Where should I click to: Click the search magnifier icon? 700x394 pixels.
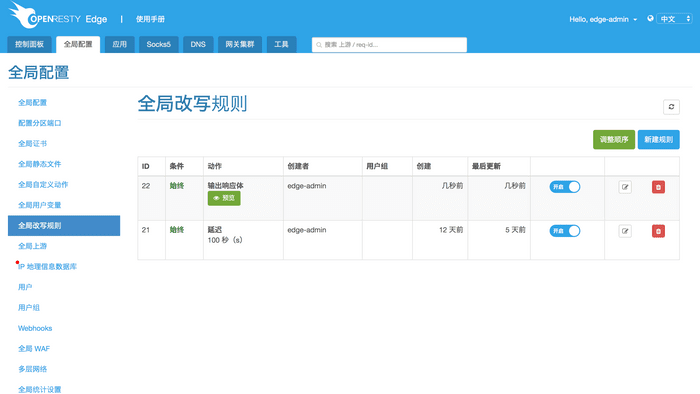tap(319, 45)
